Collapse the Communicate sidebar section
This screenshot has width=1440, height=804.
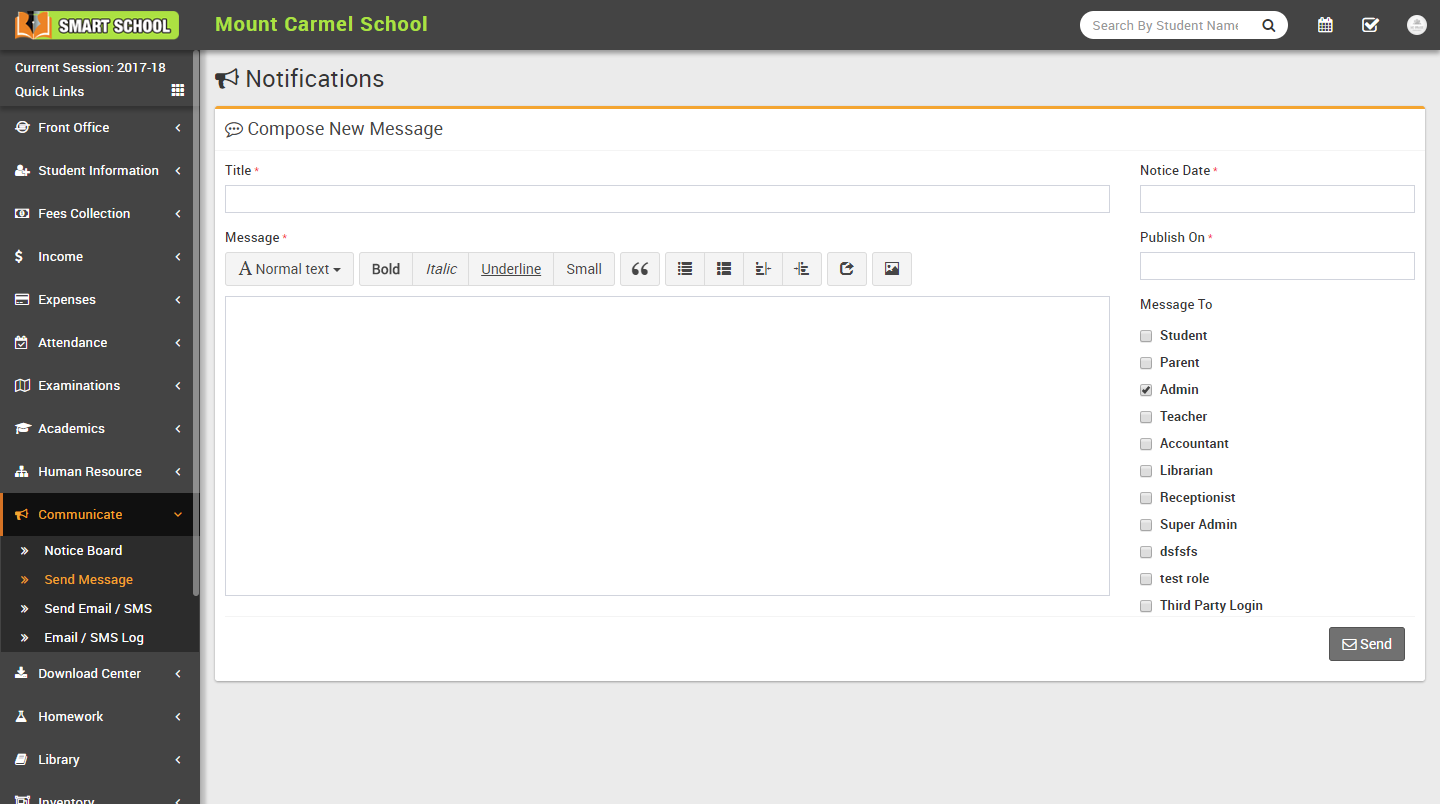96,515
